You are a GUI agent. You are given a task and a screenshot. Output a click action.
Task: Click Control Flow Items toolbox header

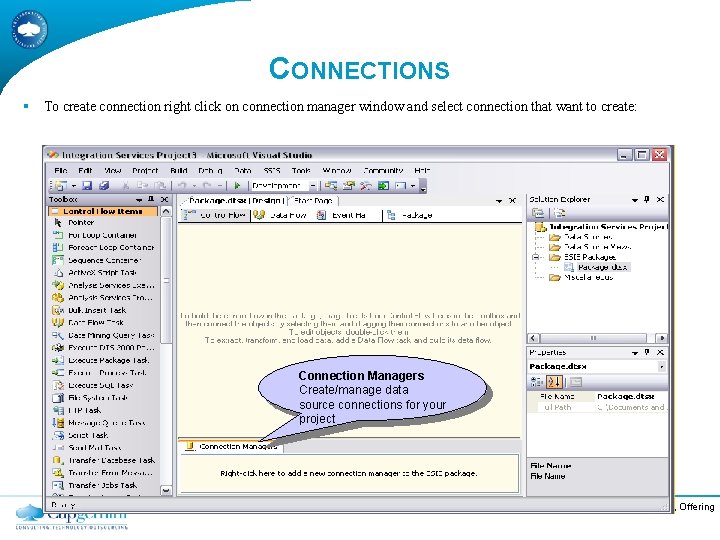pos(103,211)
